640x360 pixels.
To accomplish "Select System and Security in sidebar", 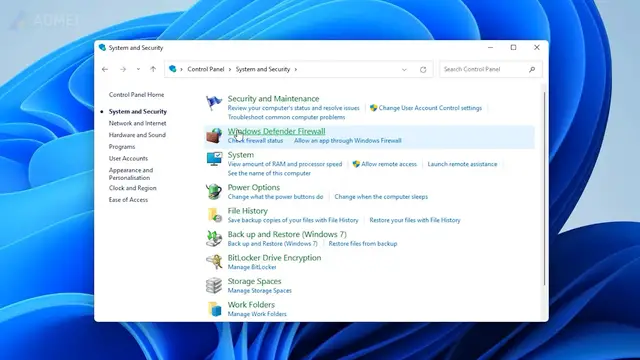I will [138, 111].
